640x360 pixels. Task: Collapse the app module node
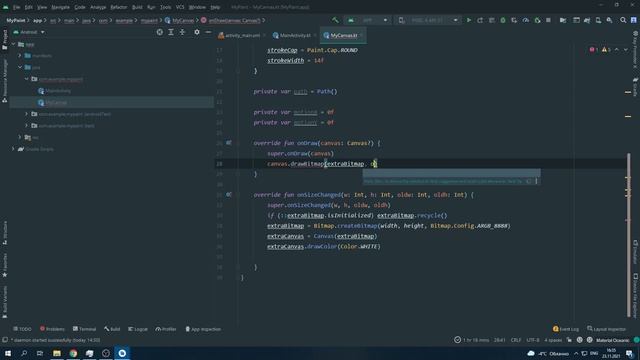pos(13,44)
